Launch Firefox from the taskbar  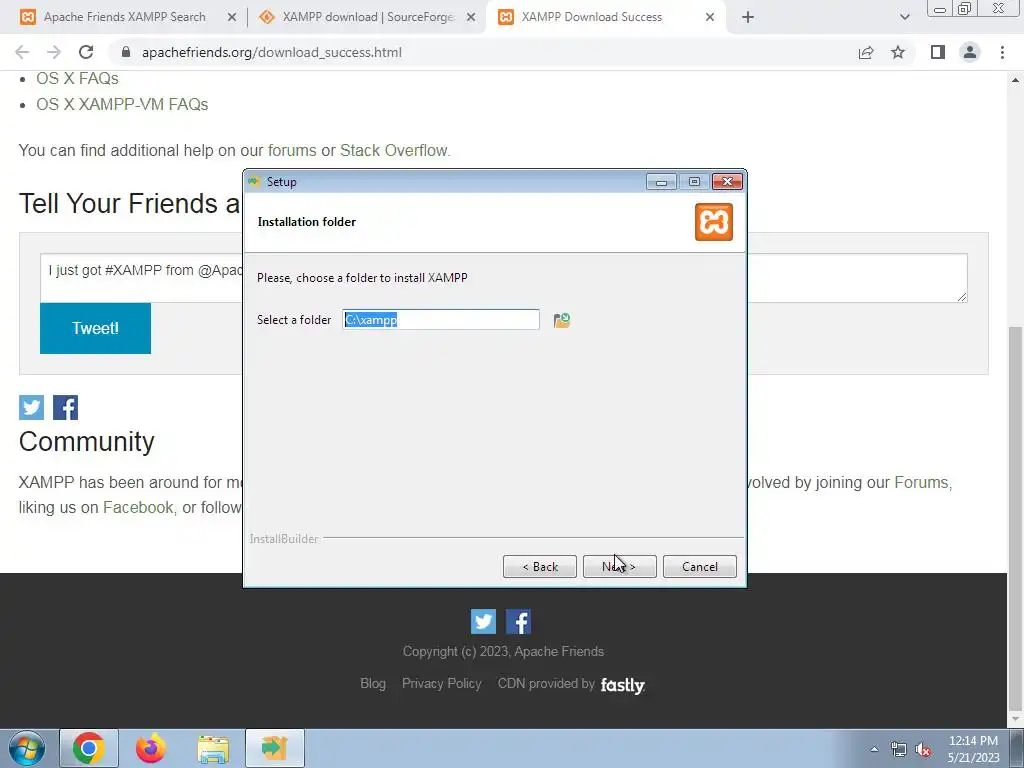pos(150,748)
